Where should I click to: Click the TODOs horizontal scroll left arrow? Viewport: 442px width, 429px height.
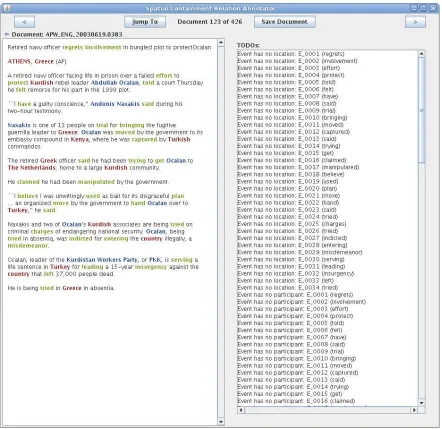click(241, 410)
